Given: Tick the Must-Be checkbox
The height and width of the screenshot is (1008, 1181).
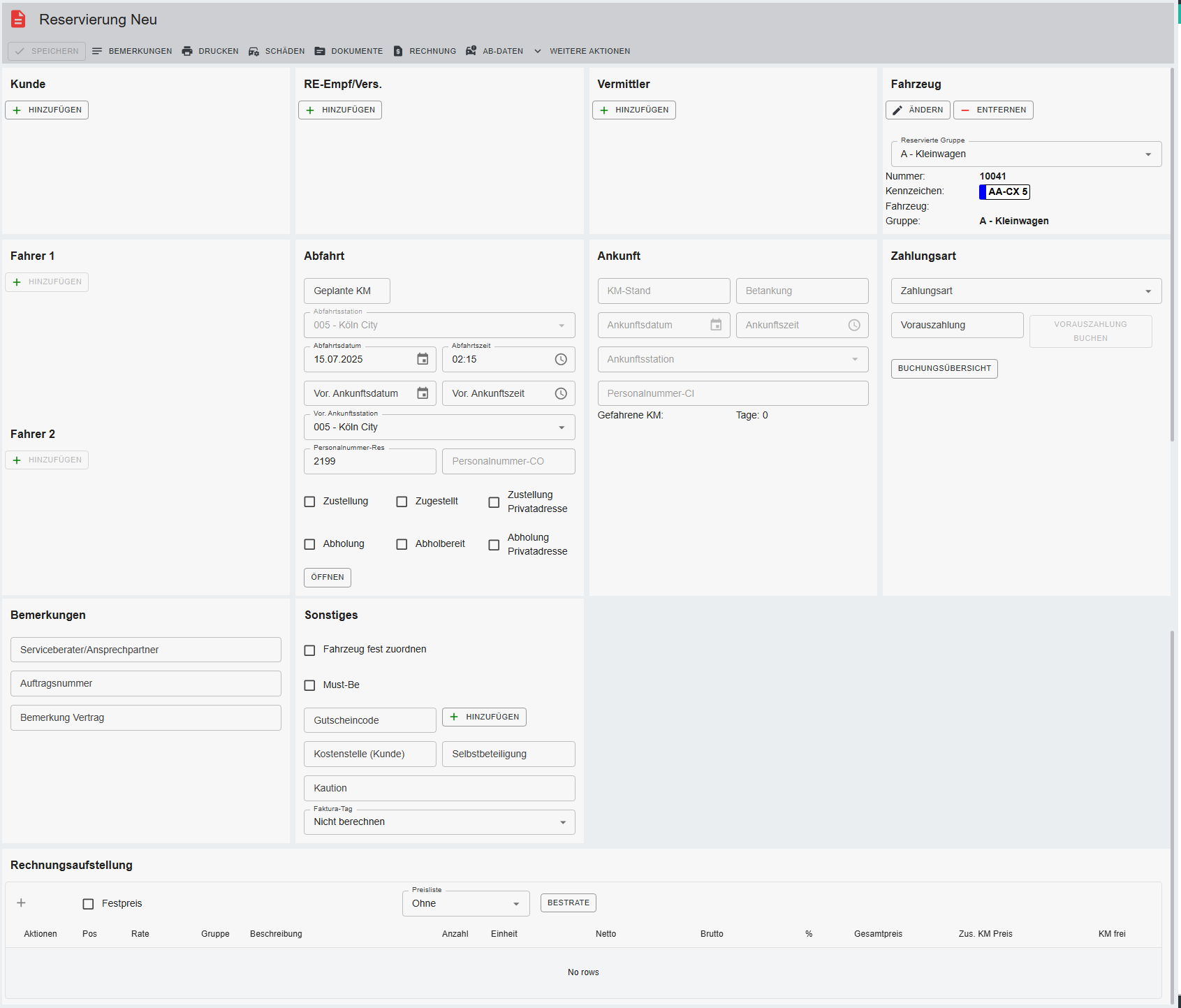Looking at the screenshot, I should point(310,685).
